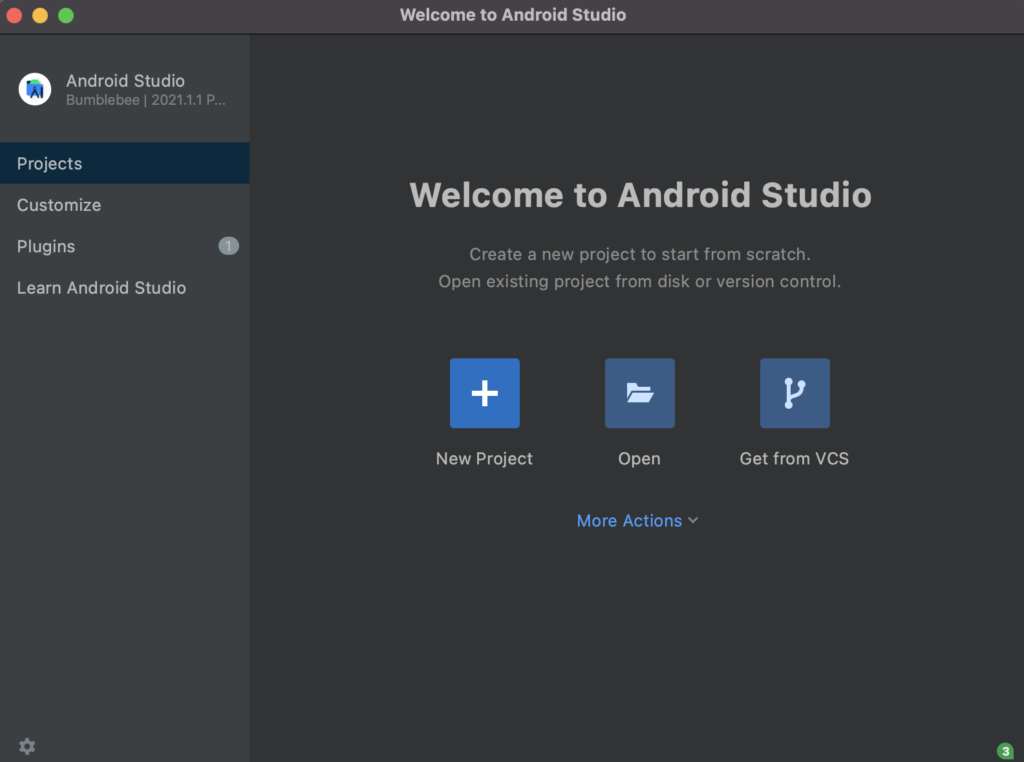Click the Bumblebee version text

tap(146, 100)
